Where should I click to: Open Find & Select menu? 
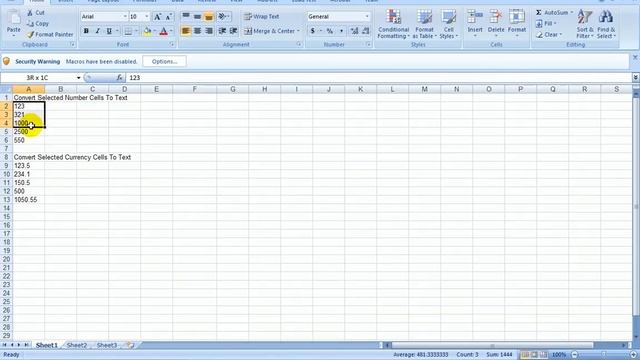click(606, 24)
